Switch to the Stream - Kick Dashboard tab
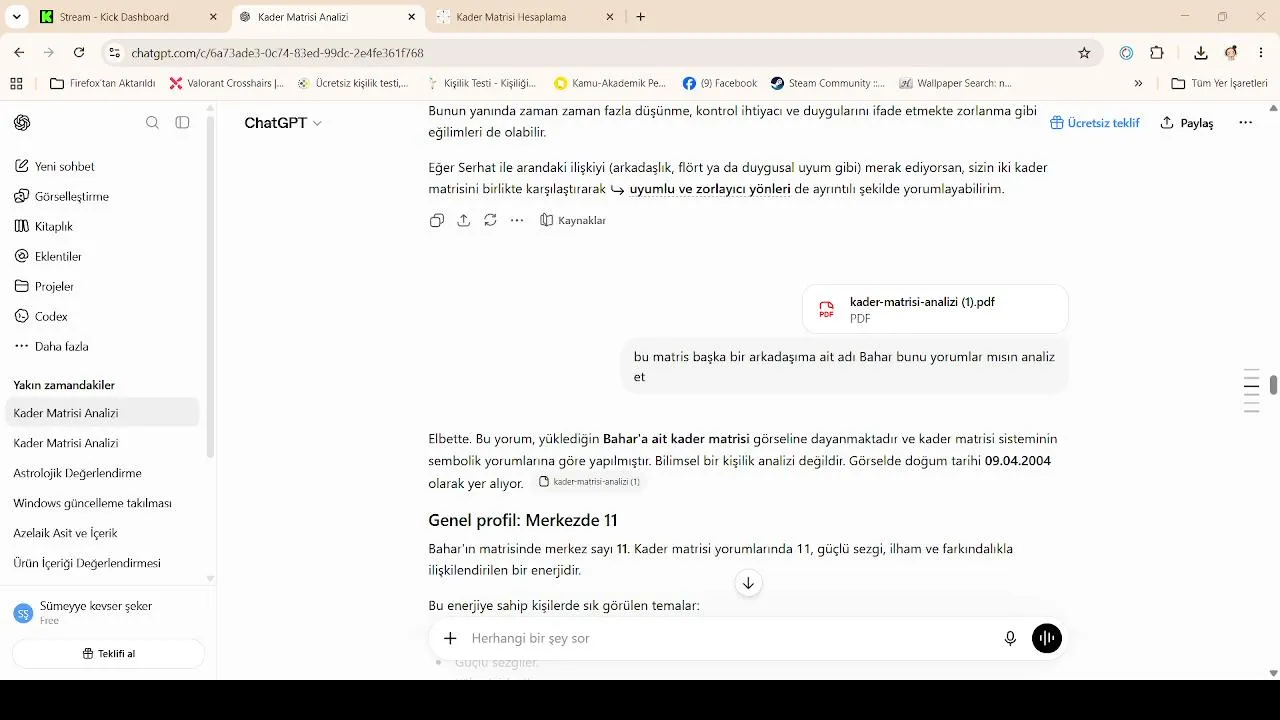This screenshot has height=720, width=1280. [x=130, y=17]
